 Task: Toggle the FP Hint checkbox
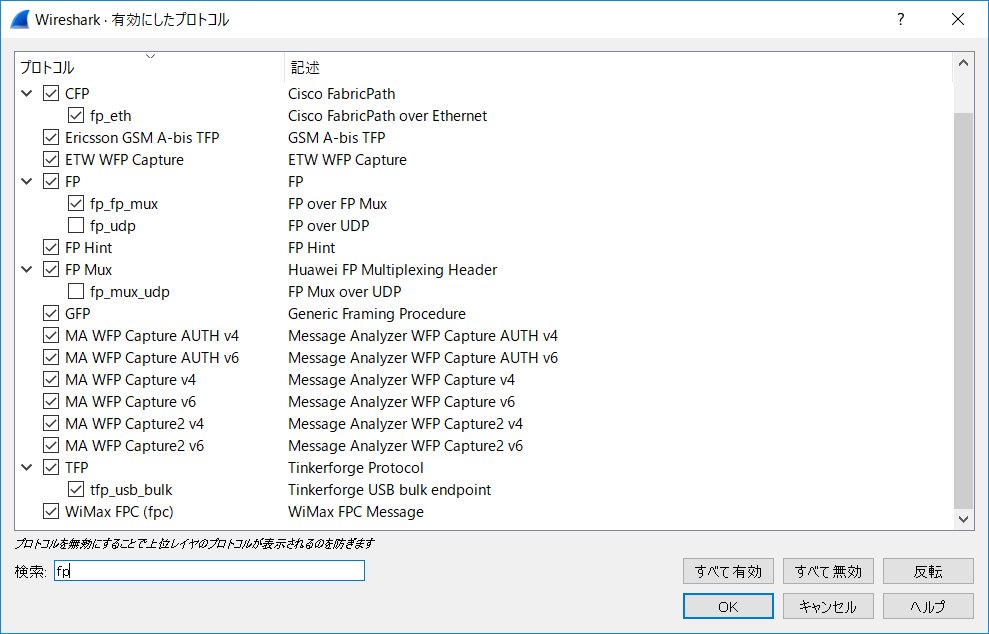tap(51, 247)
